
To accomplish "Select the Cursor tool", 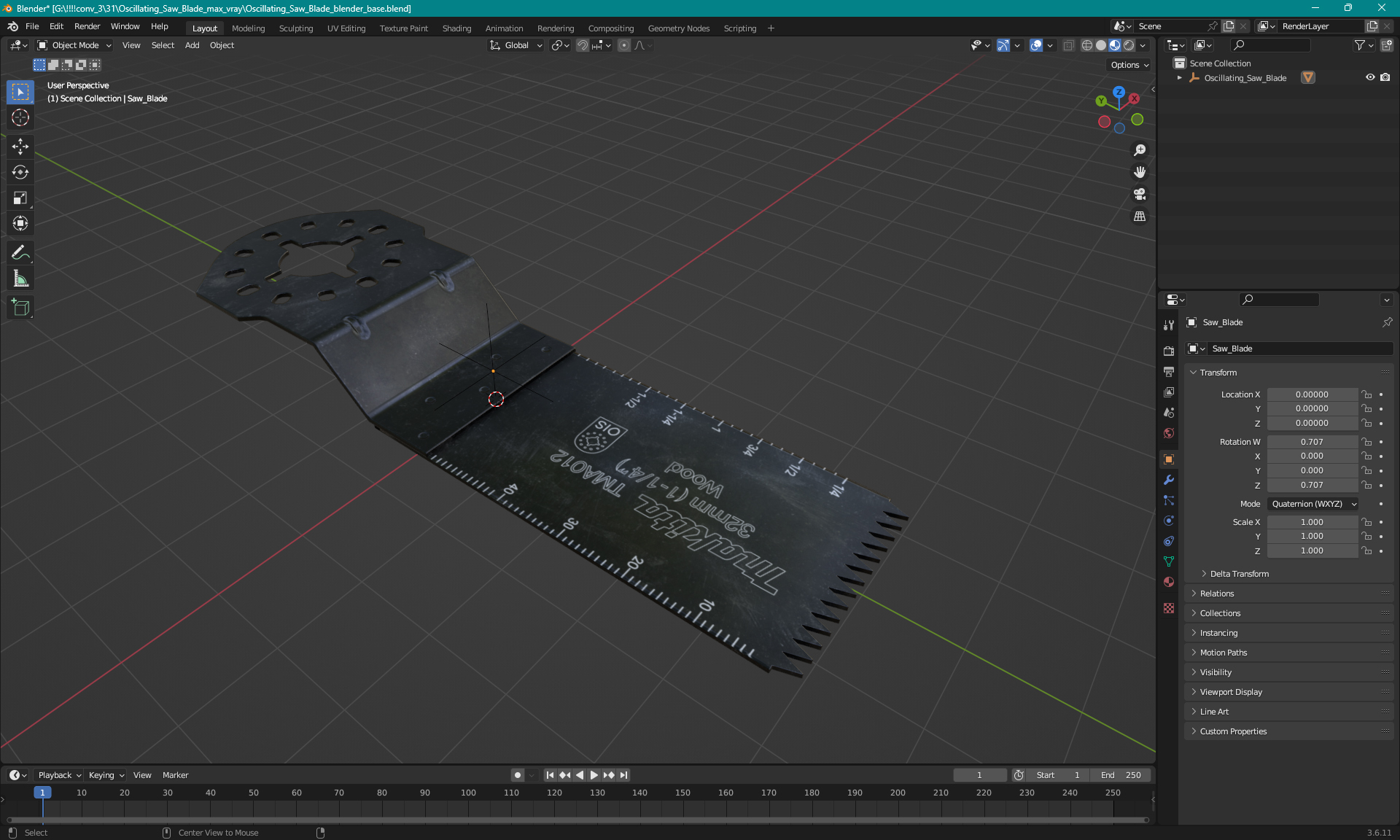I will (x=20, y=117).
